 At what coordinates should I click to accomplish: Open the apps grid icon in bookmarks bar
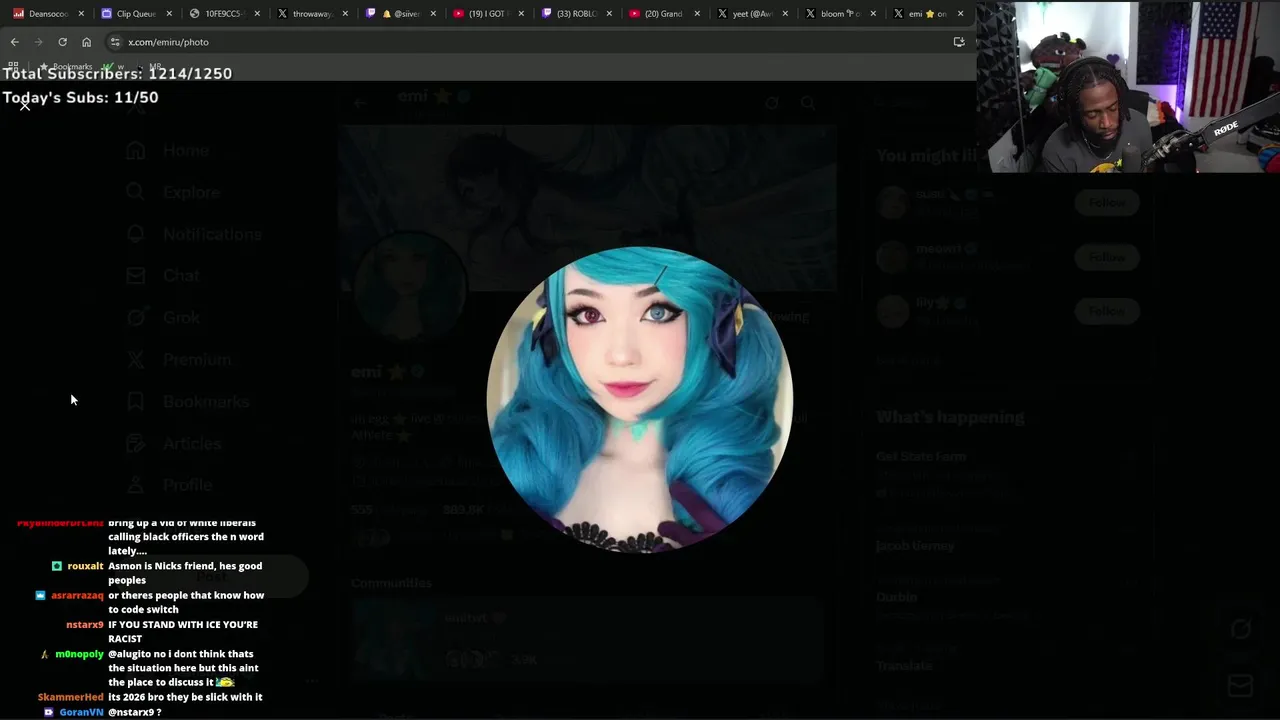13,66
